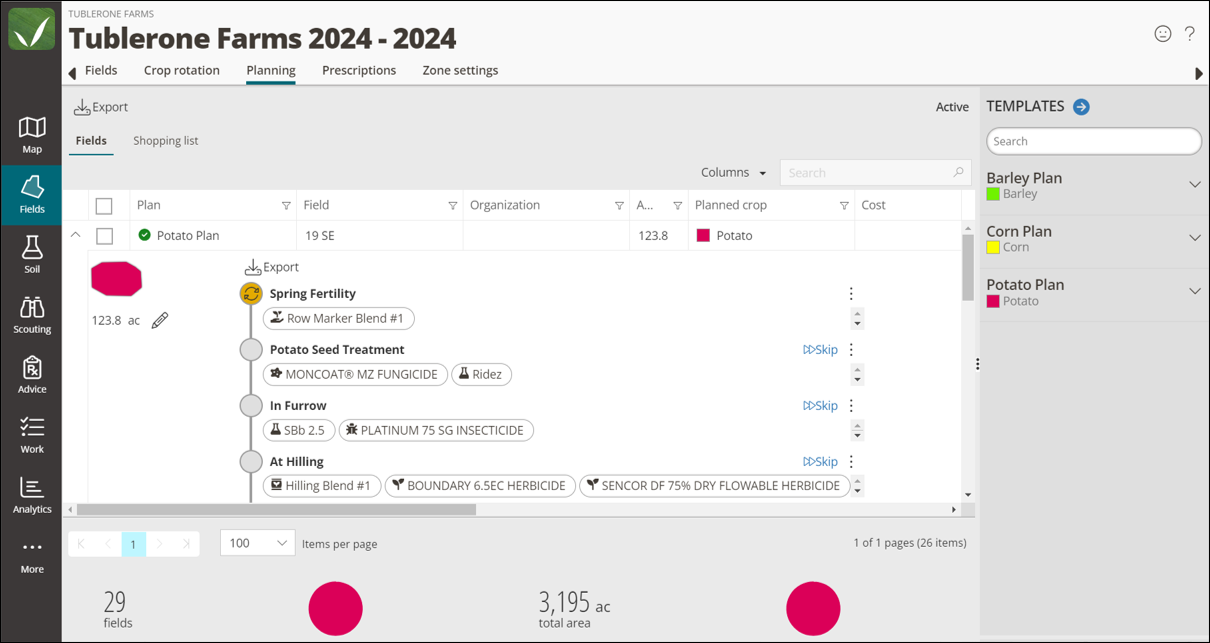Image resolution: width=1210 pixels, height=643 pixels.
Task: Click the MONCOAT MZ FUNGICIDE chip
Action: [355, 374]
